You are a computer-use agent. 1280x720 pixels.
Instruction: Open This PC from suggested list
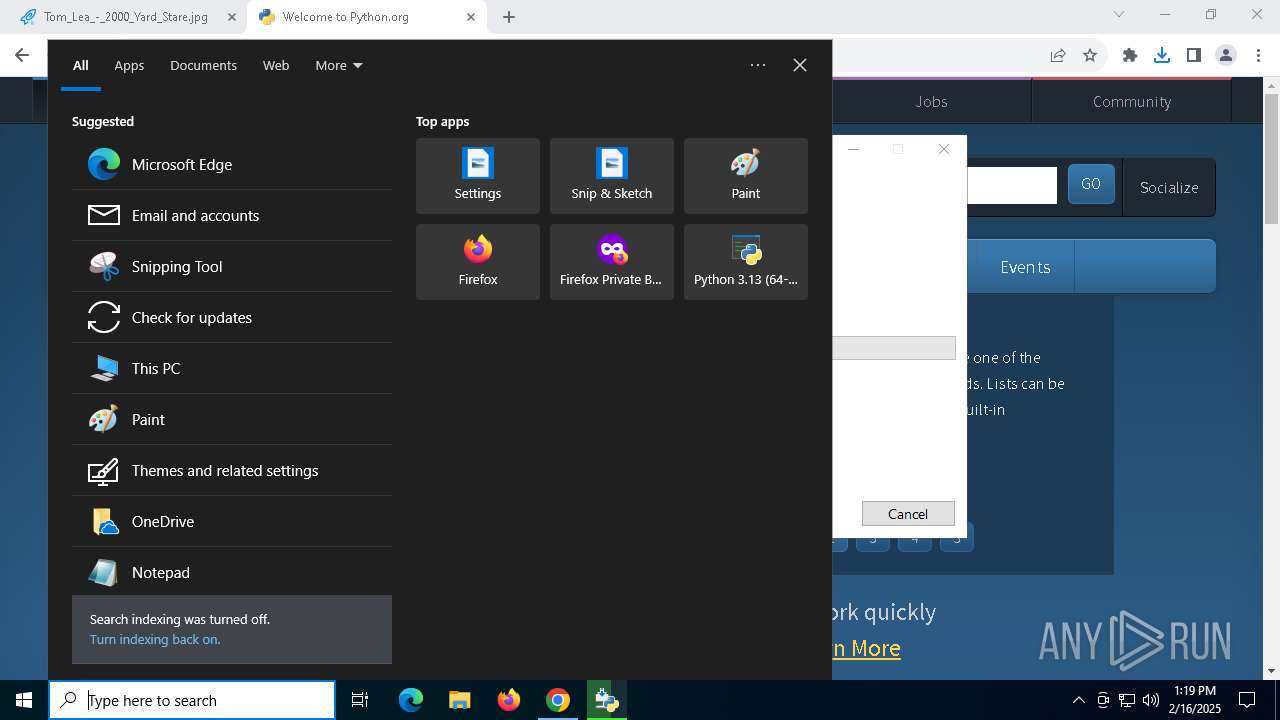(232, 368)
